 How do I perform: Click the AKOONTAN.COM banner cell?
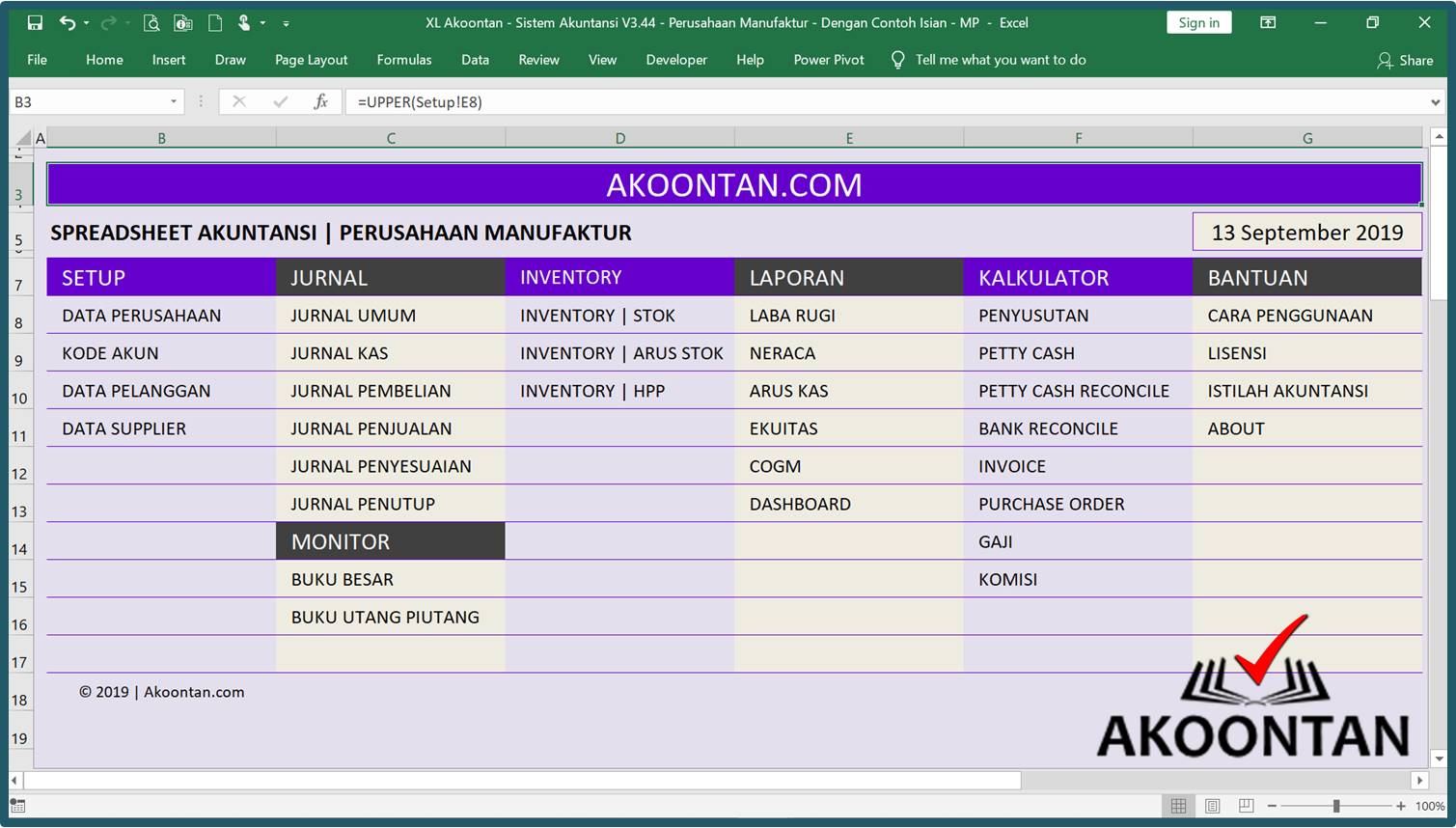[x=734, y=184]
